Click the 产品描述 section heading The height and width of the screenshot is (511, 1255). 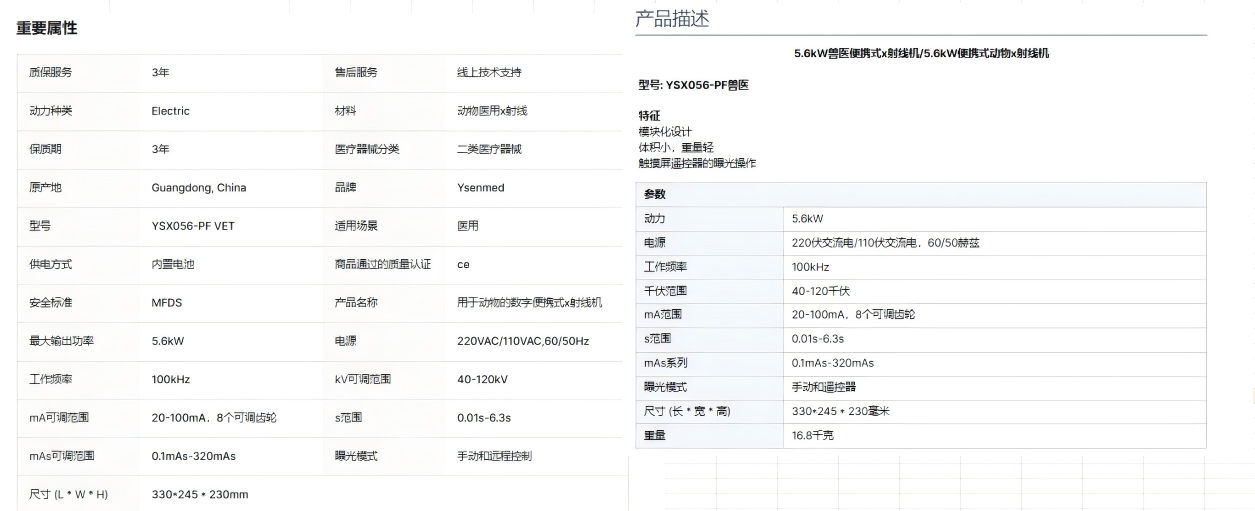pyautogui.click(x=672, y=19)
